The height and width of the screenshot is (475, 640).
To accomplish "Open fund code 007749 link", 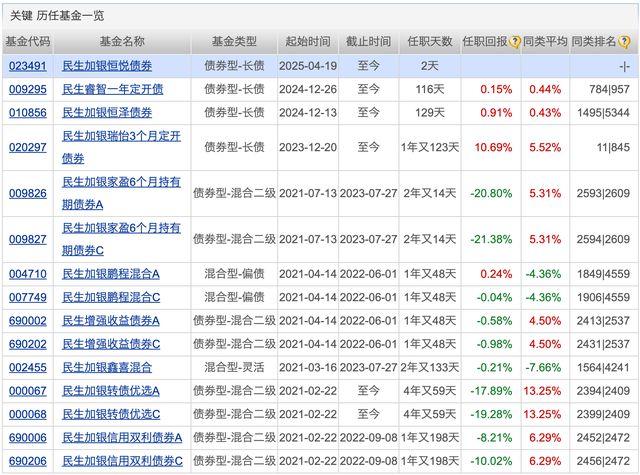I will click(x=28, y=297).
